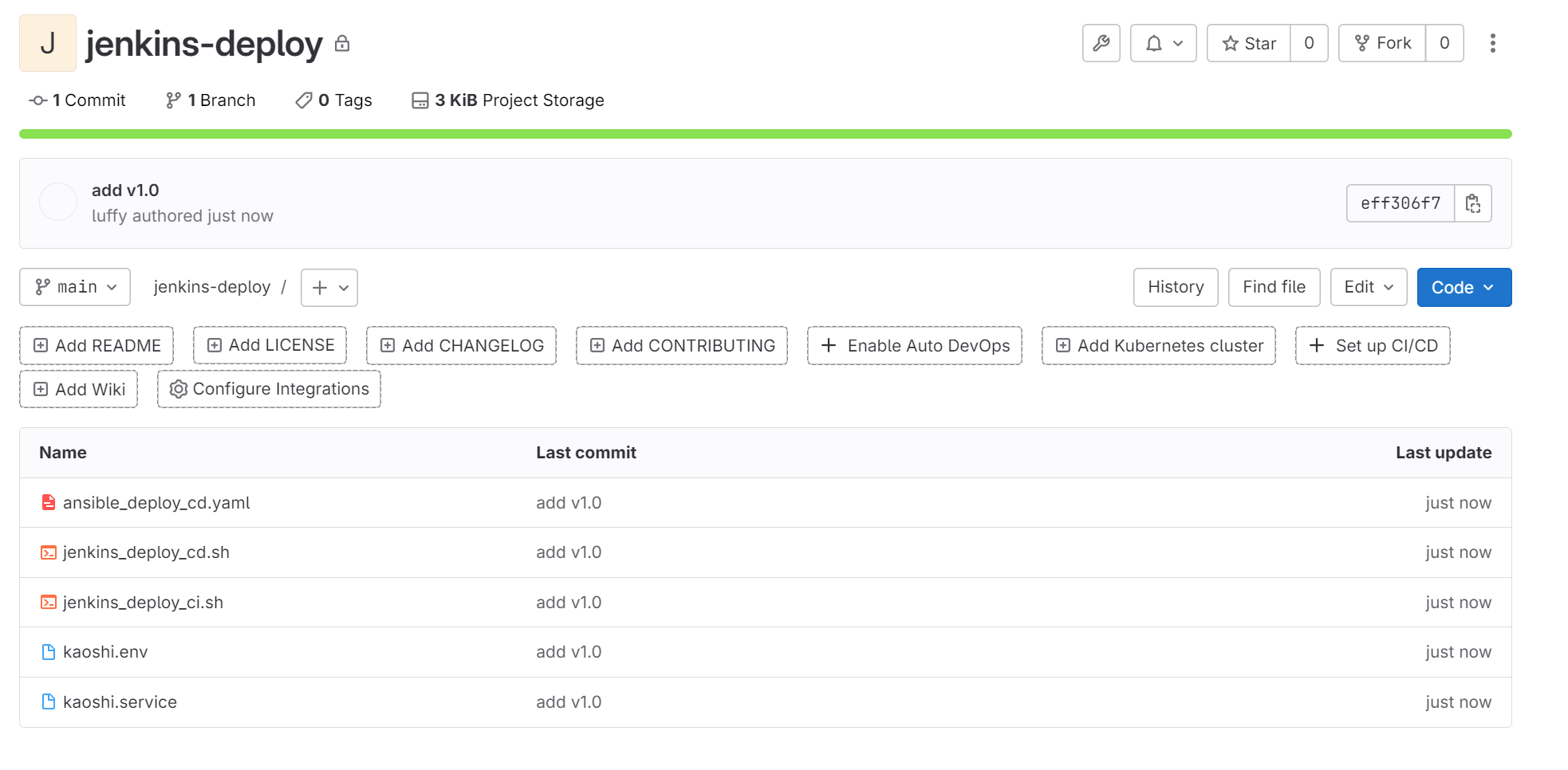Open the vertical three-dot actions menu

point(1492,43)
